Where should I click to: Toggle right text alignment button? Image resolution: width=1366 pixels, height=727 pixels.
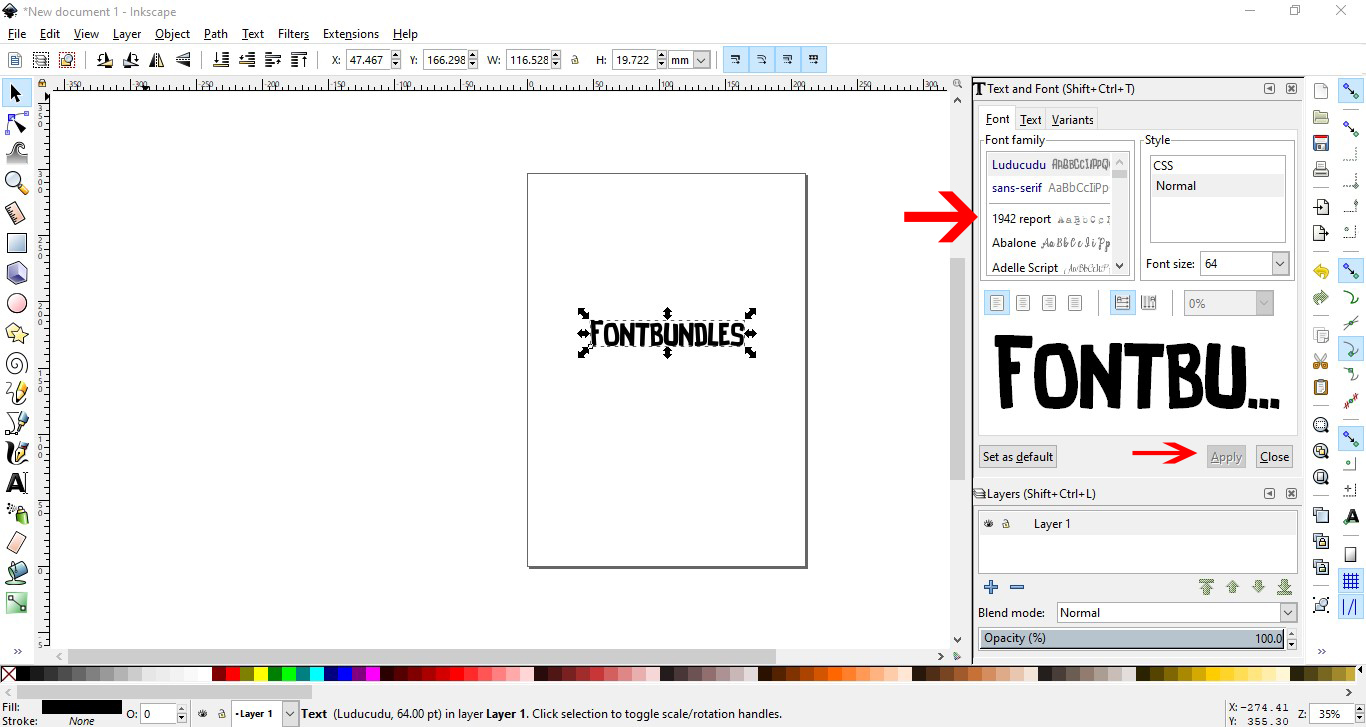[1049, 302]
